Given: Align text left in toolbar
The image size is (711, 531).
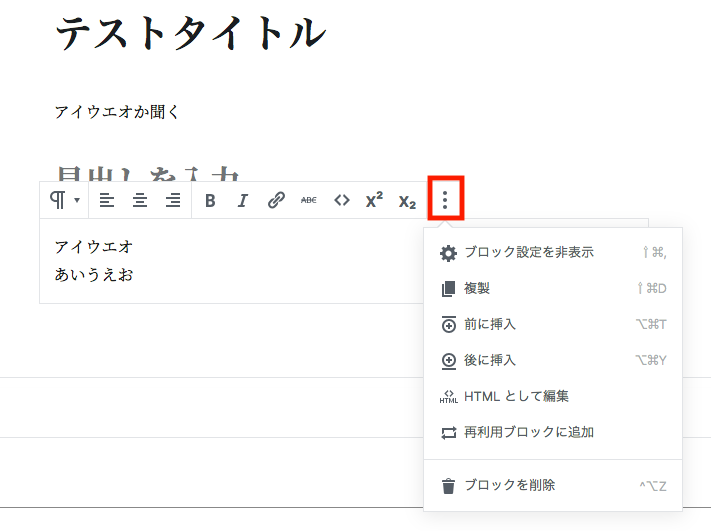Looking at the screenshot, I should coord(107,201).
